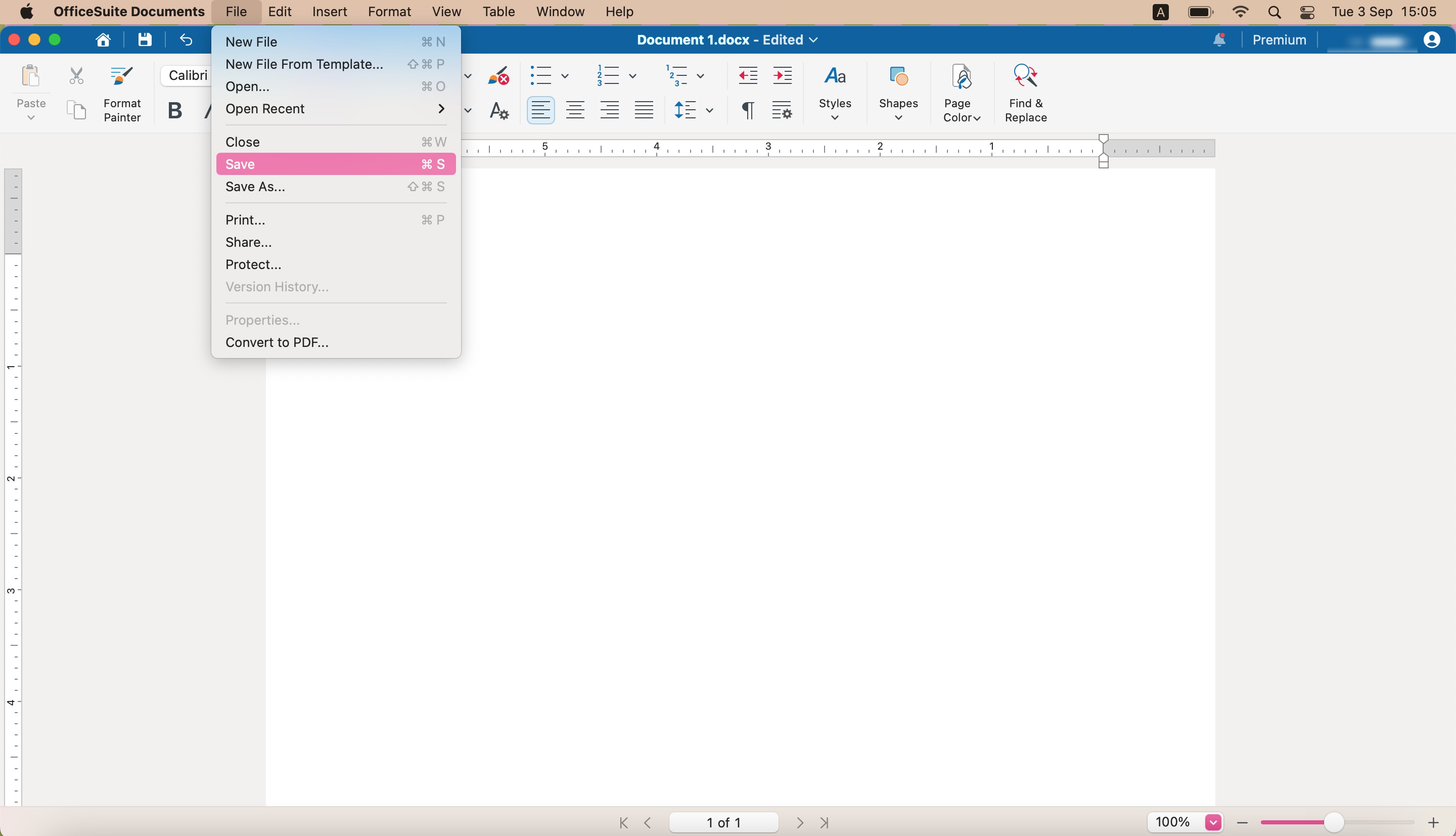This screenshot has height=836, width=1456.
Task: Open the zoom percentage dropdown
Action: [1213, 822]
